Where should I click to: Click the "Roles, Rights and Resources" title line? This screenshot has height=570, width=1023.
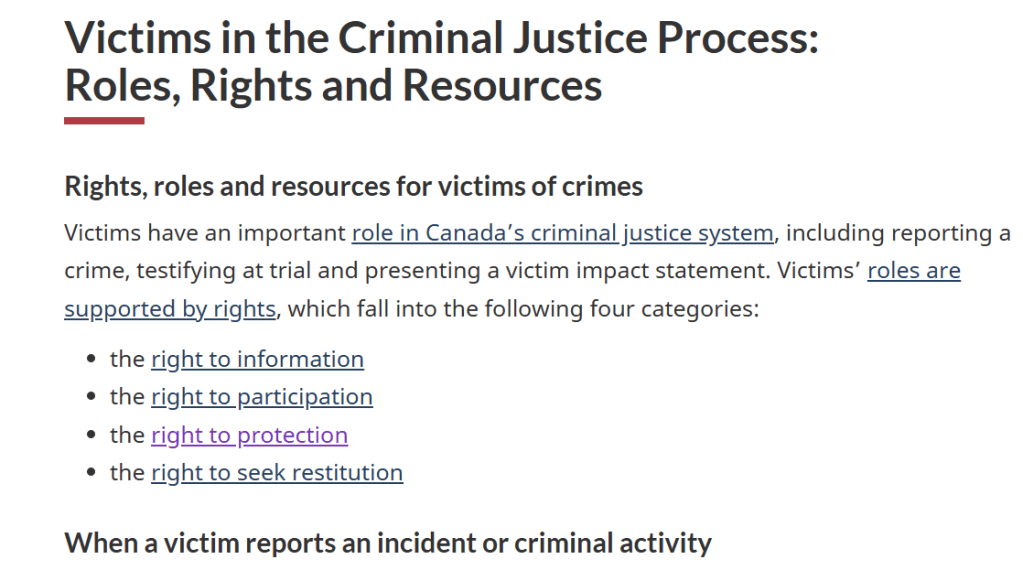coord(333,86)
